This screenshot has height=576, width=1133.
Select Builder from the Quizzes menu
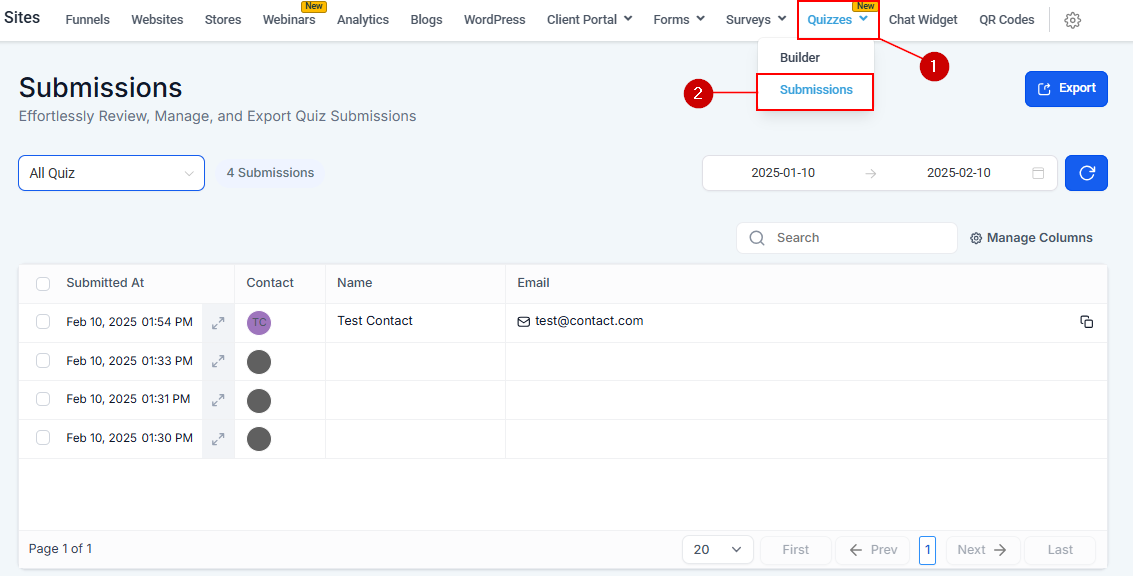pos(800,58)
